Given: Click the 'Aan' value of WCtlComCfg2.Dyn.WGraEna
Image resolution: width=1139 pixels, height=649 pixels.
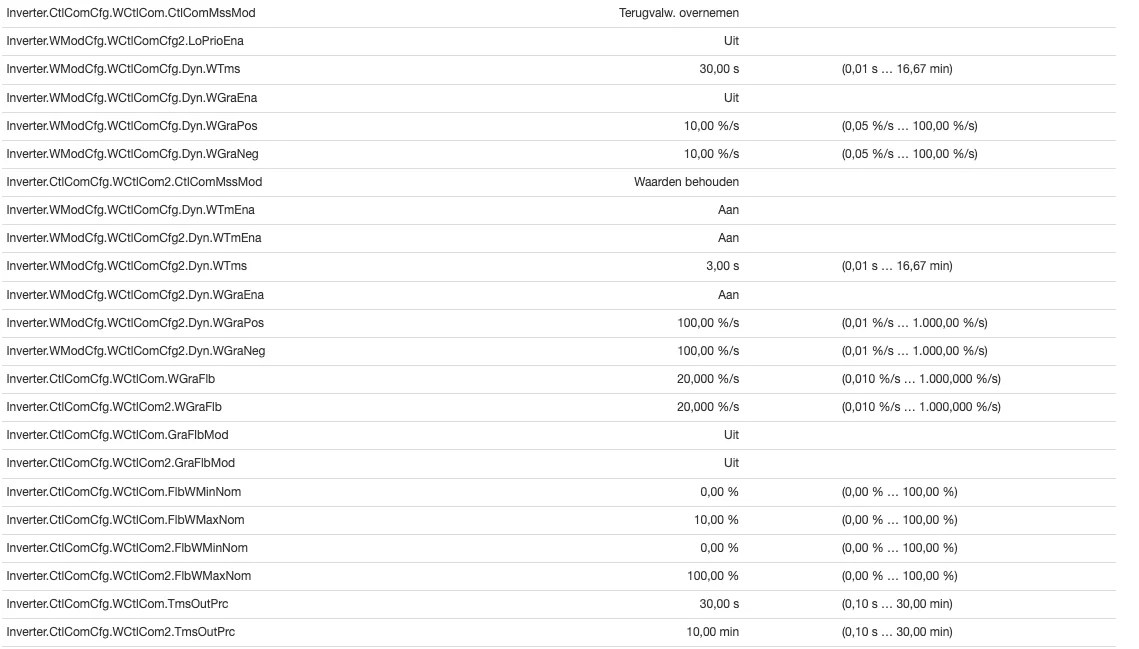Looking at the screenshot, I should [x=728, y=295].
